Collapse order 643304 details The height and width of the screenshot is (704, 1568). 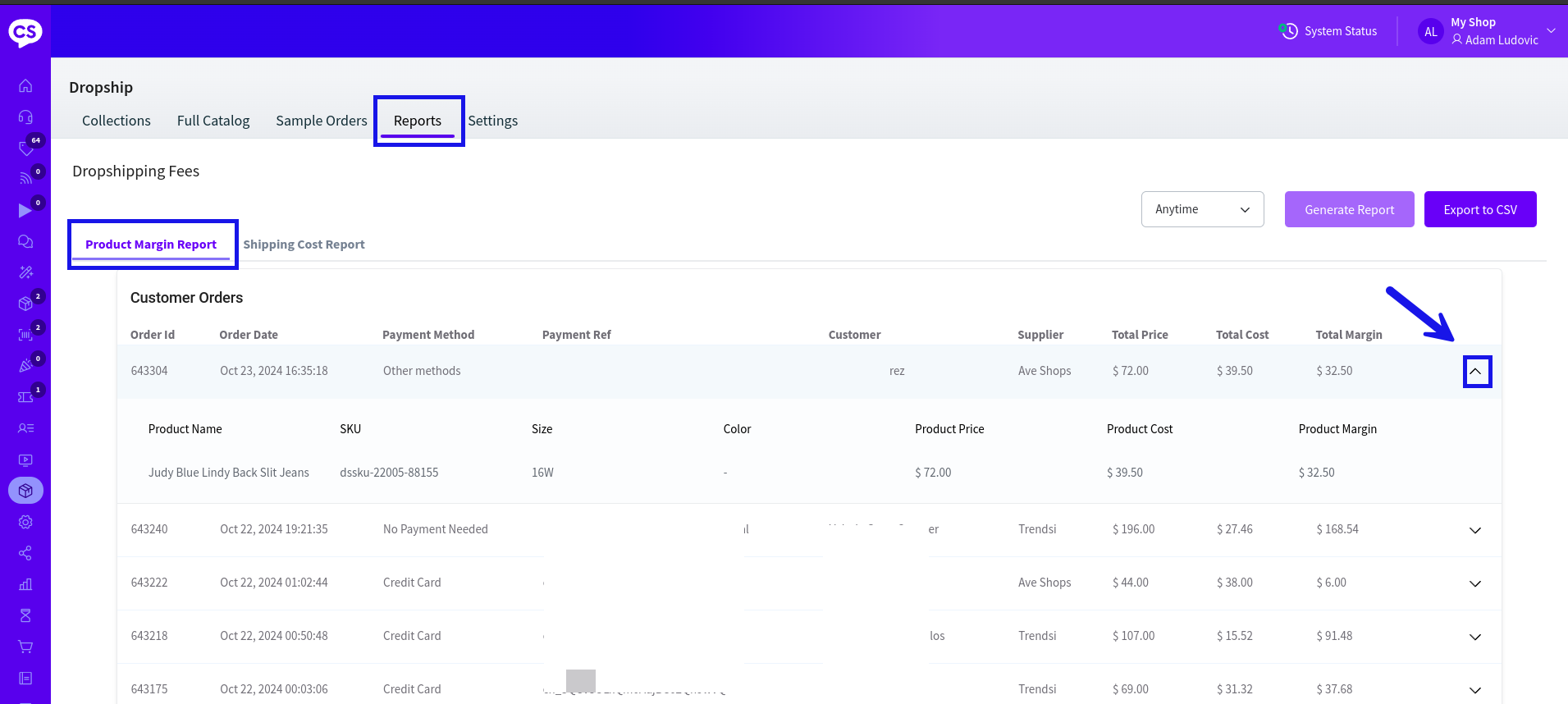click(1475, 372)
